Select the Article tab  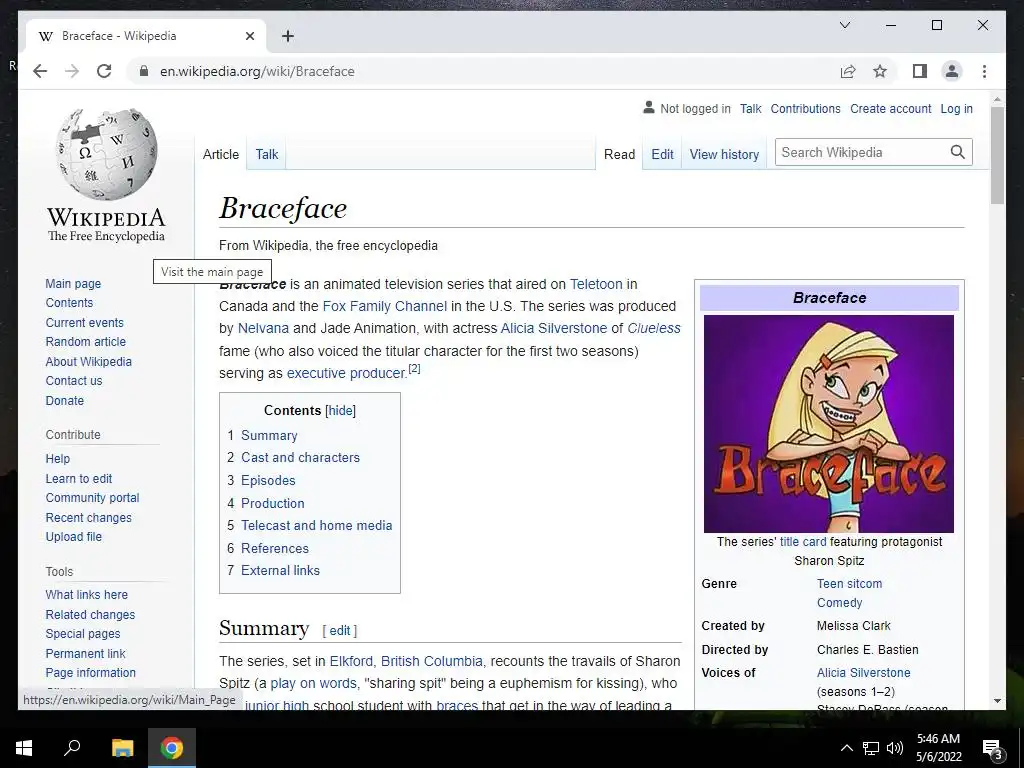point(221,154)
